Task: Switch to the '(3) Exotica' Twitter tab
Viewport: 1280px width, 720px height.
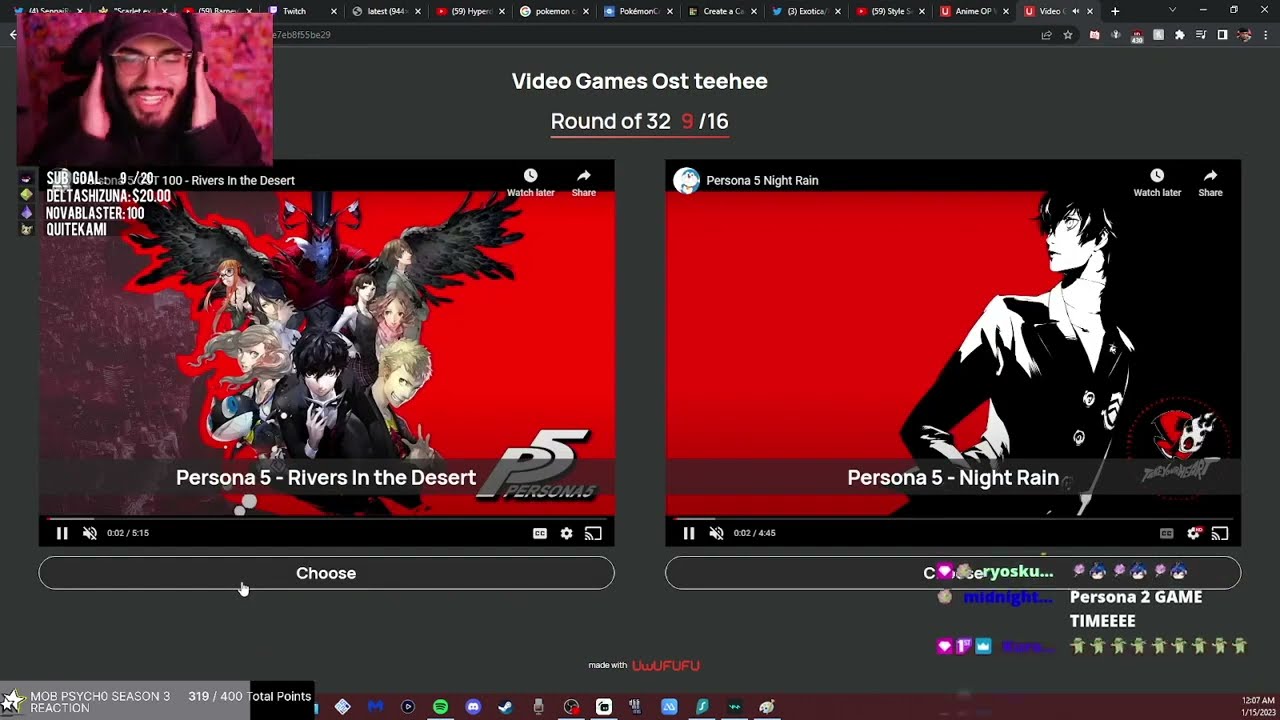Action: coord(807,11)
